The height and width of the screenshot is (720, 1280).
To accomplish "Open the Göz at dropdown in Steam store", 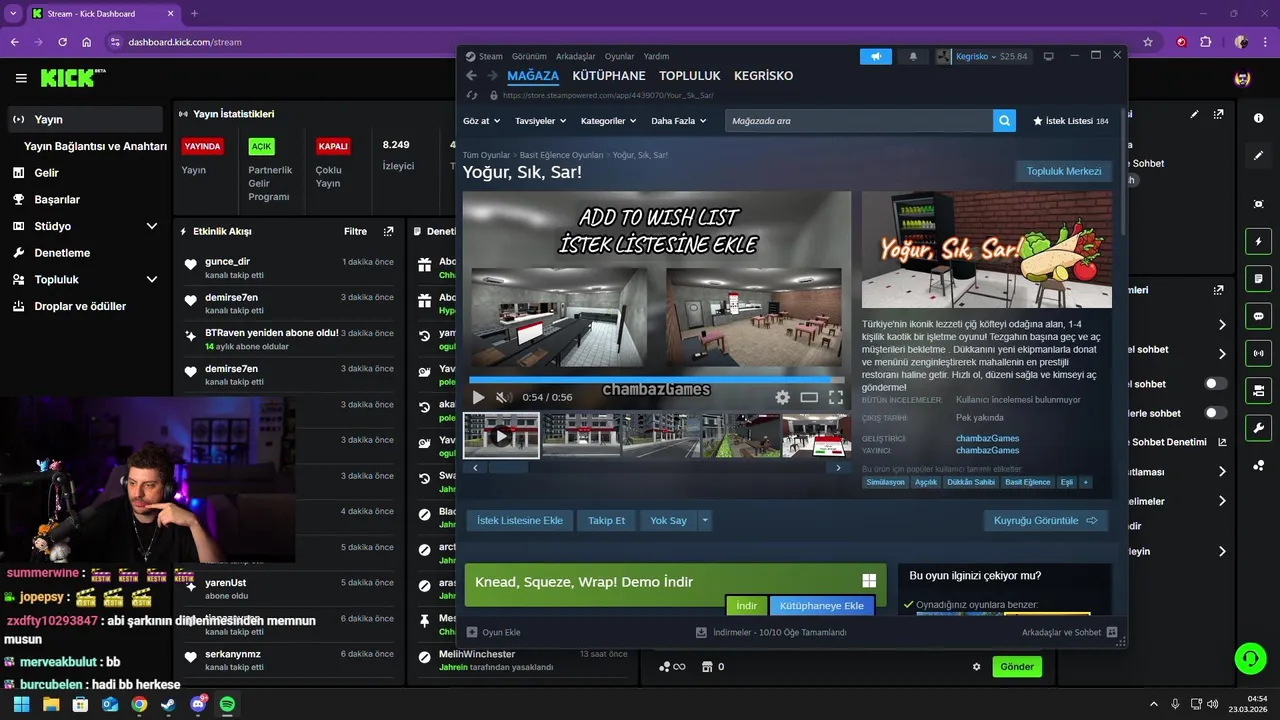I will [482, 121].
